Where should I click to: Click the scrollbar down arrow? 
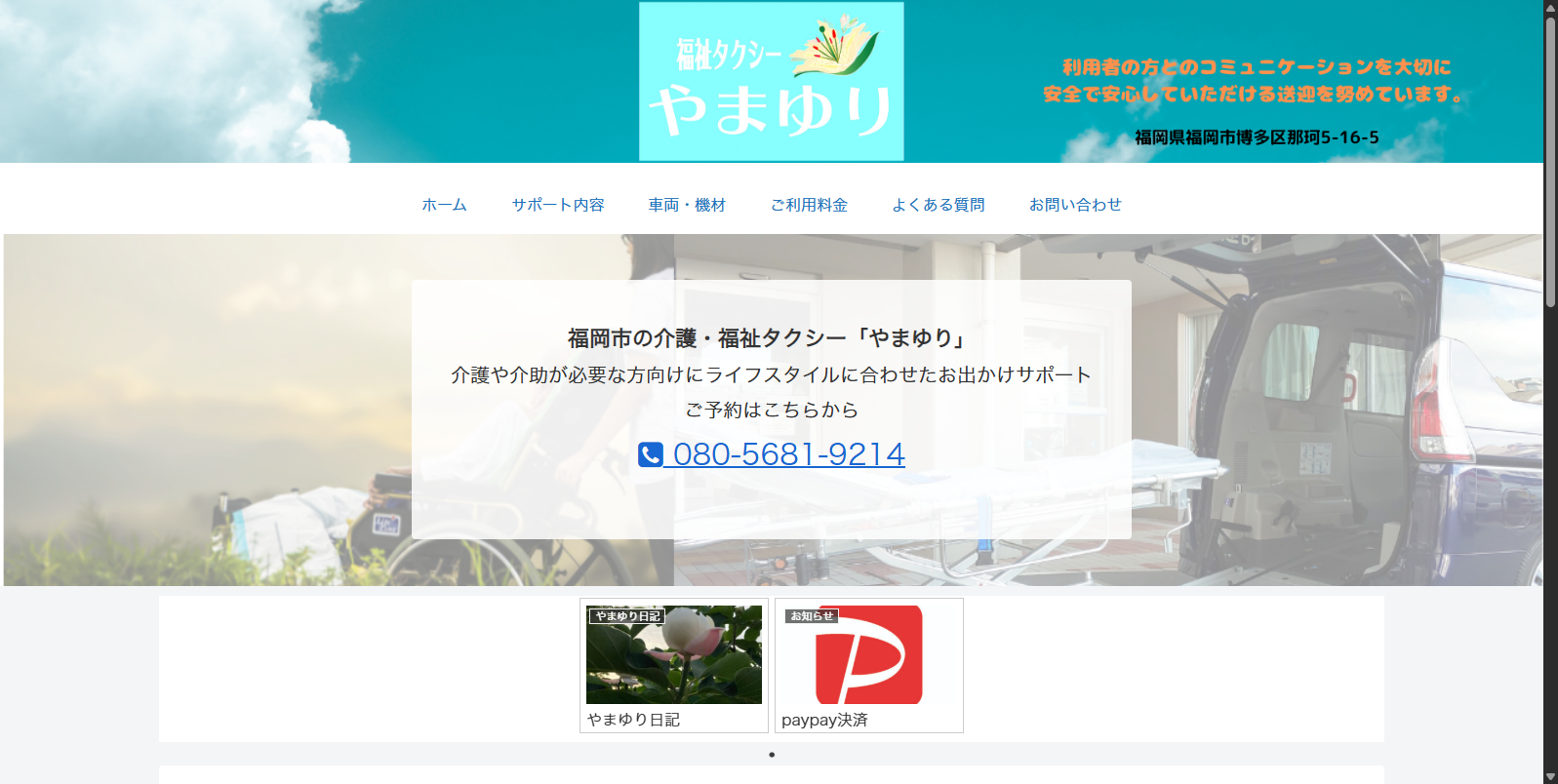[1550, 776]
